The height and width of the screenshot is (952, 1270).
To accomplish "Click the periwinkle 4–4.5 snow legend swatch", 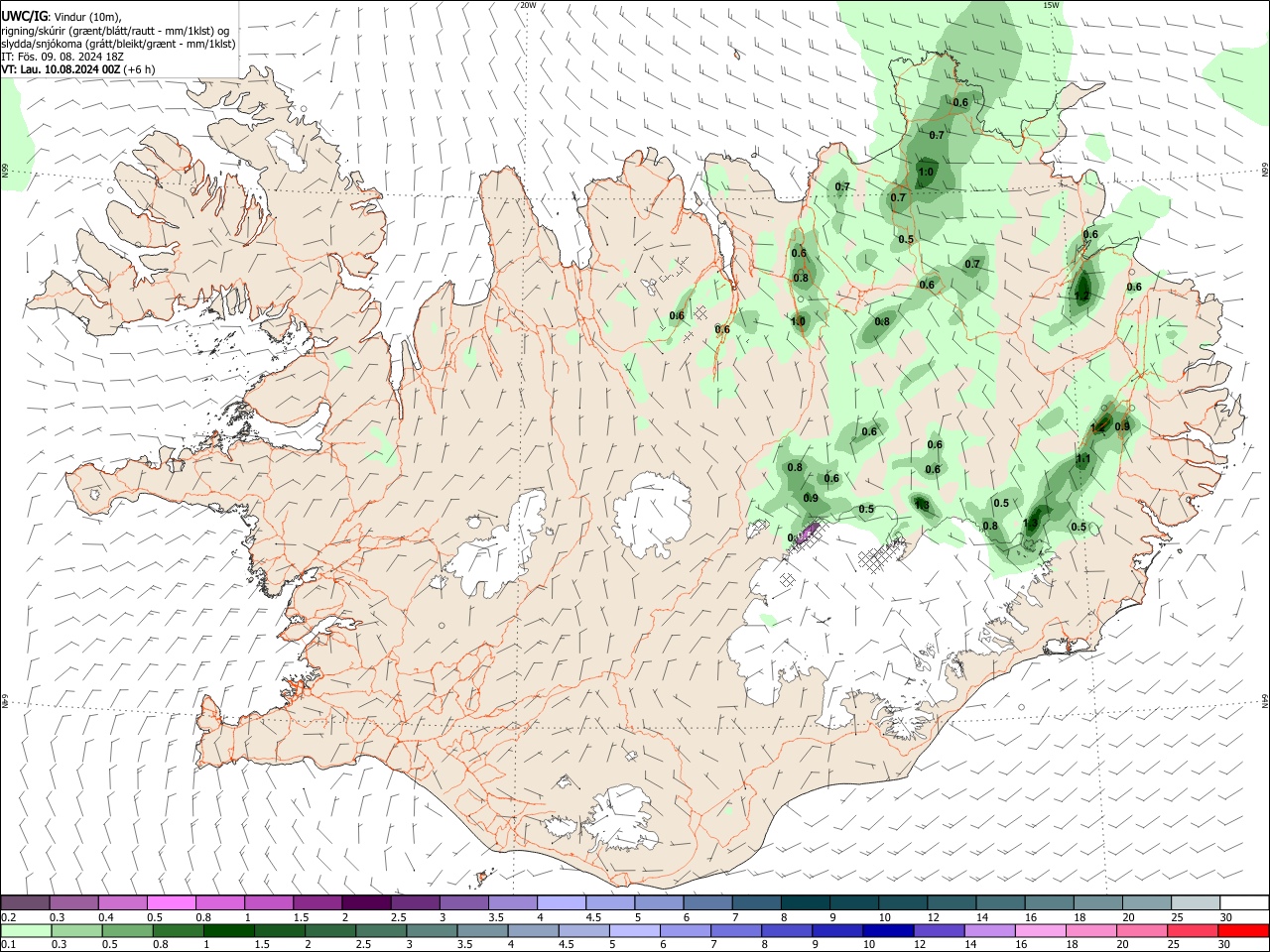I will click(562, 902).
